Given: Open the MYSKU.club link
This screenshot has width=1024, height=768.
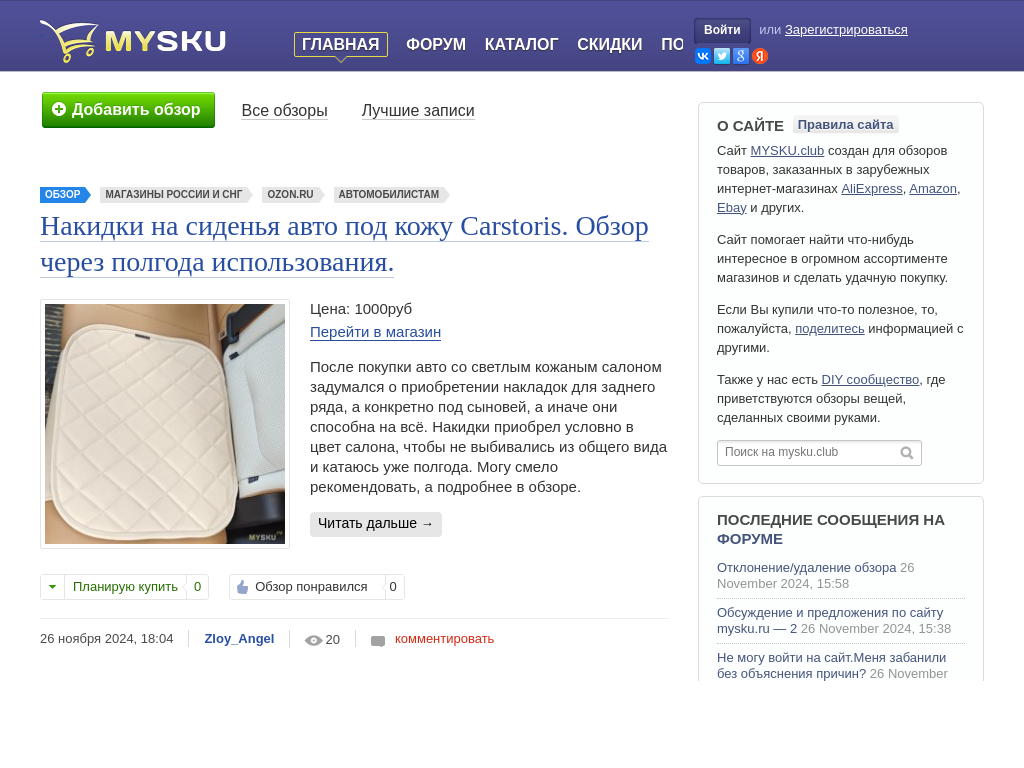Looking at the screenshot, I should (787, 151).
